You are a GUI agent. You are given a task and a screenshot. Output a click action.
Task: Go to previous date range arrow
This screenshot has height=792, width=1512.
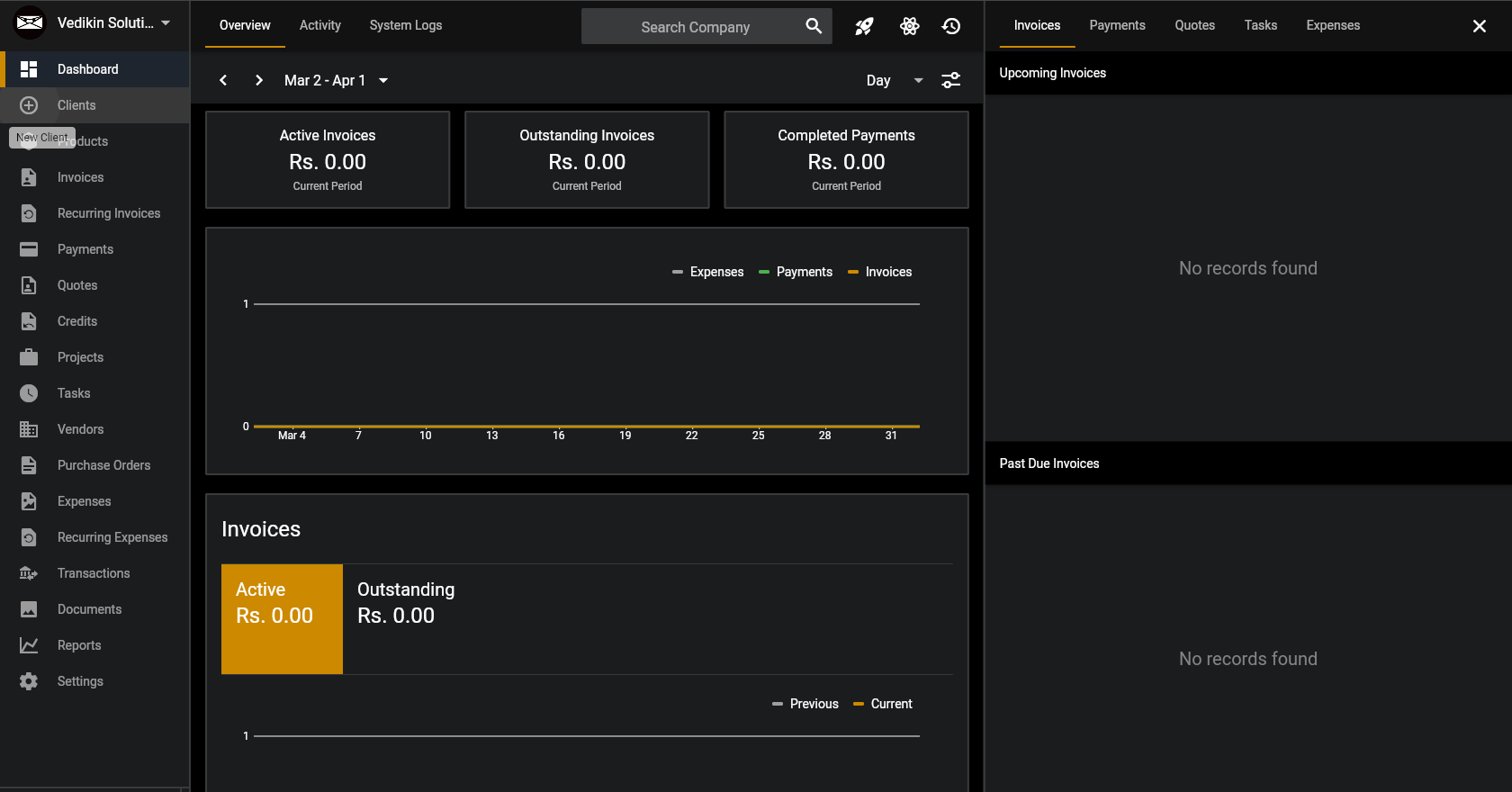223,80
